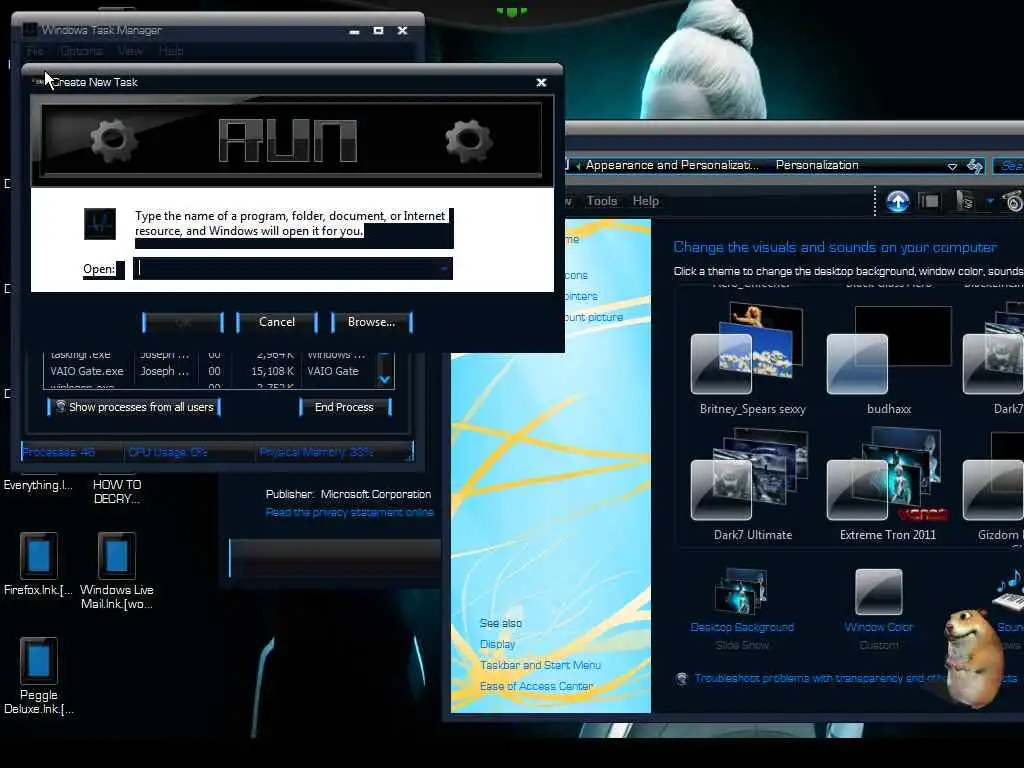
Task: Select the Britney_Spears sexxy theme
Action: (x=752, y=358)
